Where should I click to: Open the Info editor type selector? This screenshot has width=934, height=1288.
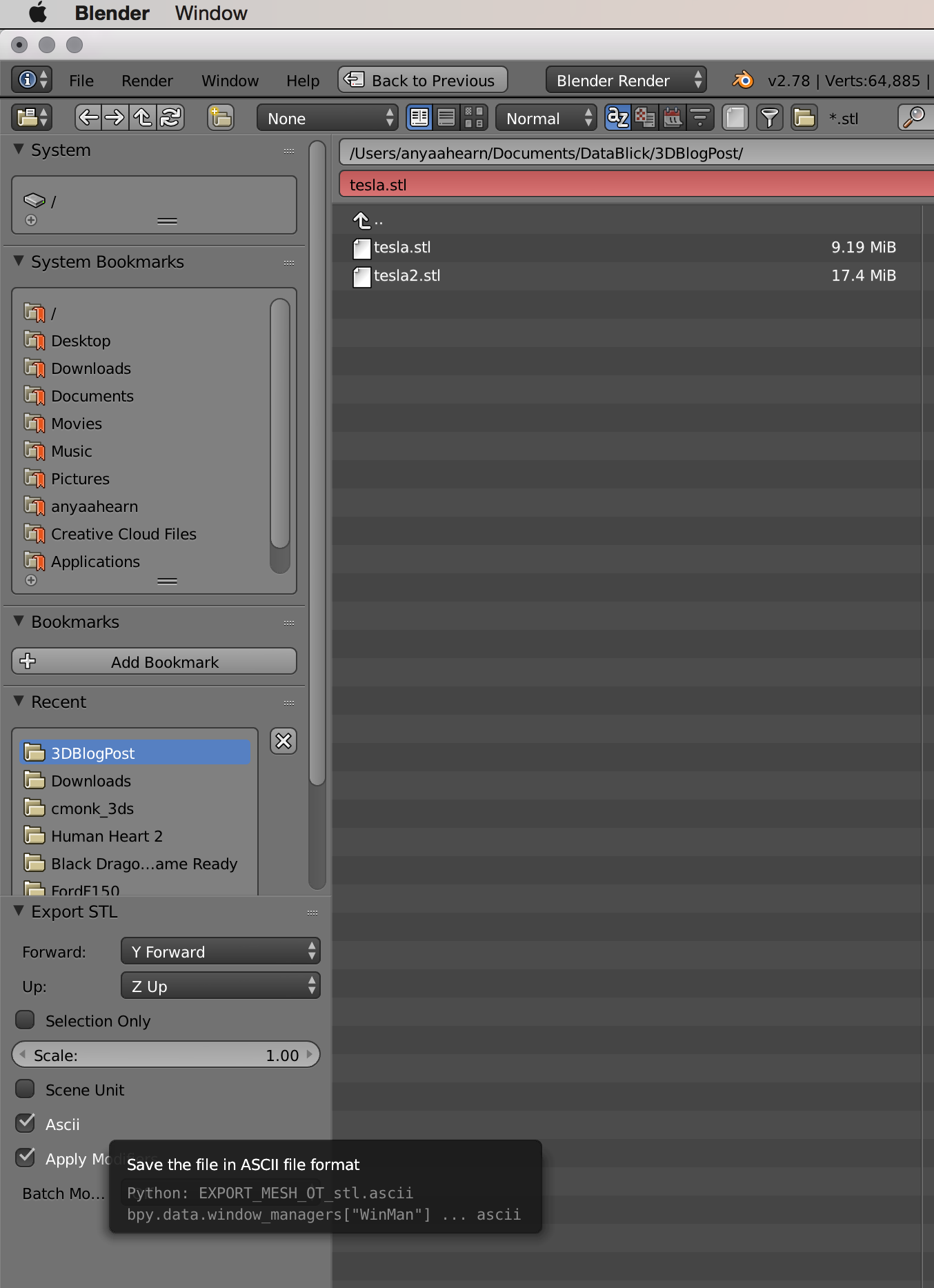click(32, 80)
